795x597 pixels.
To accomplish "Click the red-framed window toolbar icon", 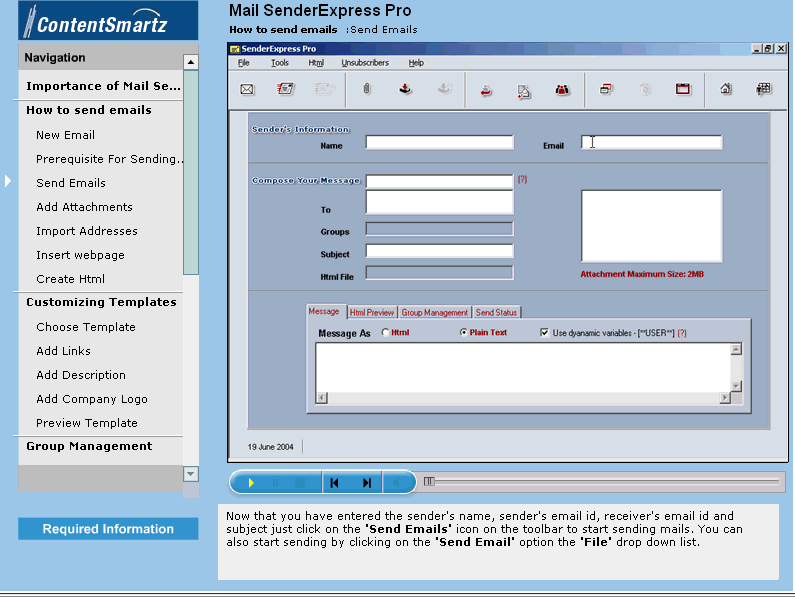I will [x=683, y=89].
